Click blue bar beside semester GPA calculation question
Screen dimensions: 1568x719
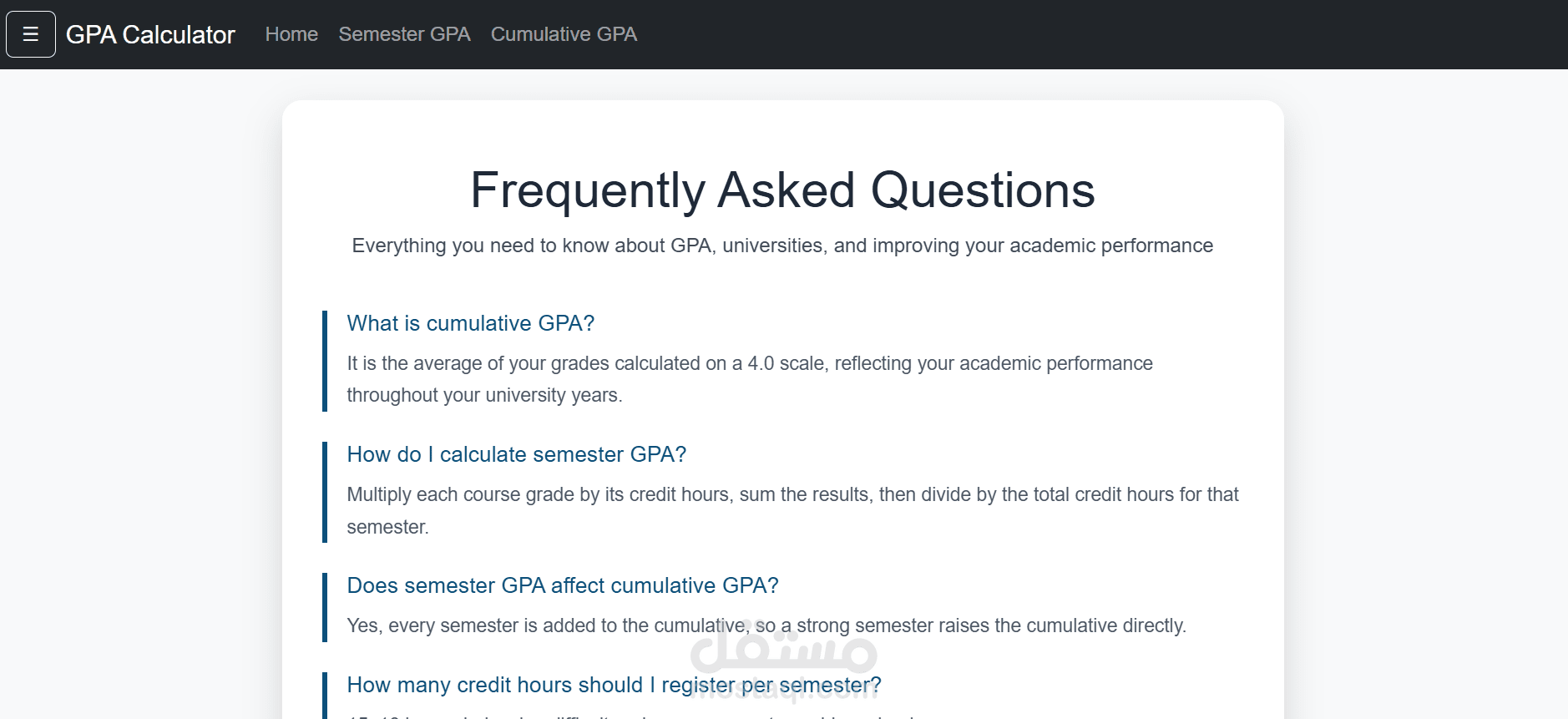pyautogui.click(x=325, y=492)
